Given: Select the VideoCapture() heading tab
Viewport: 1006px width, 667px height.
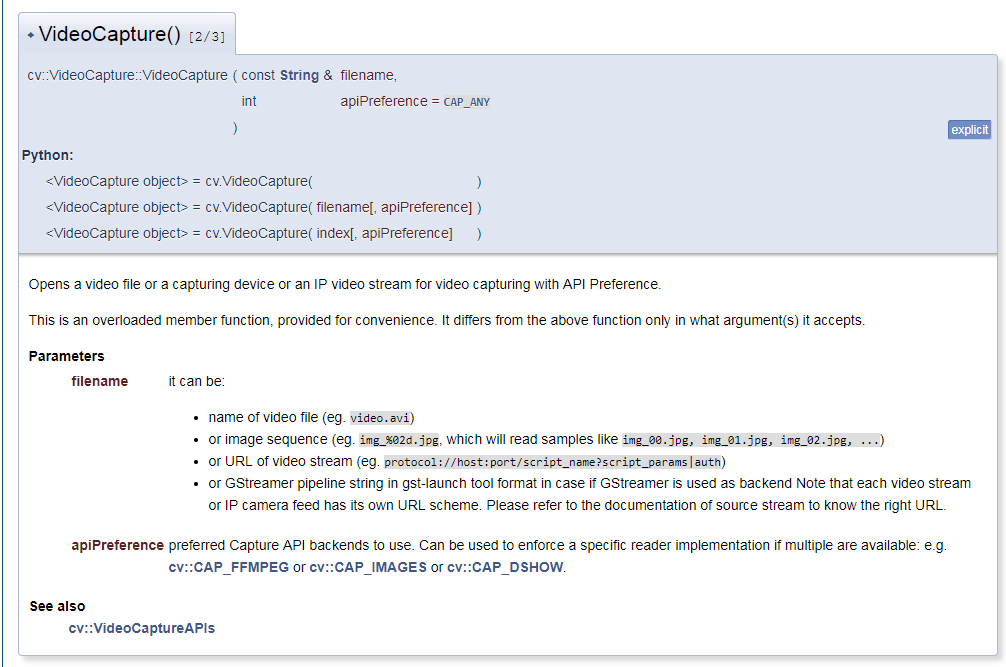Looking at the screenshot, I should (x=127, y=34).
